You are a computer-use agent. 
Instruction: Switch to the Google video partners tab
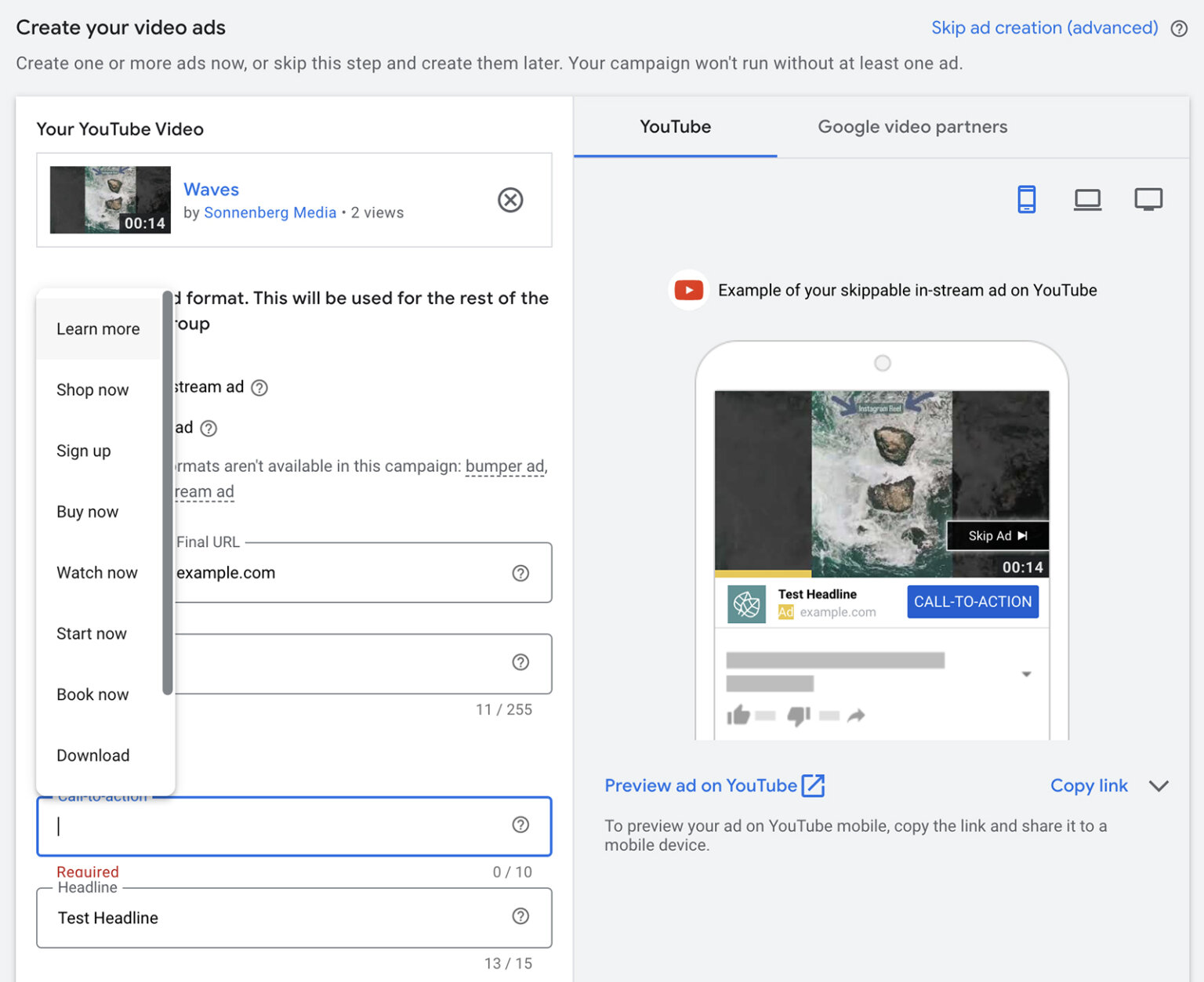tap(912, 126)
